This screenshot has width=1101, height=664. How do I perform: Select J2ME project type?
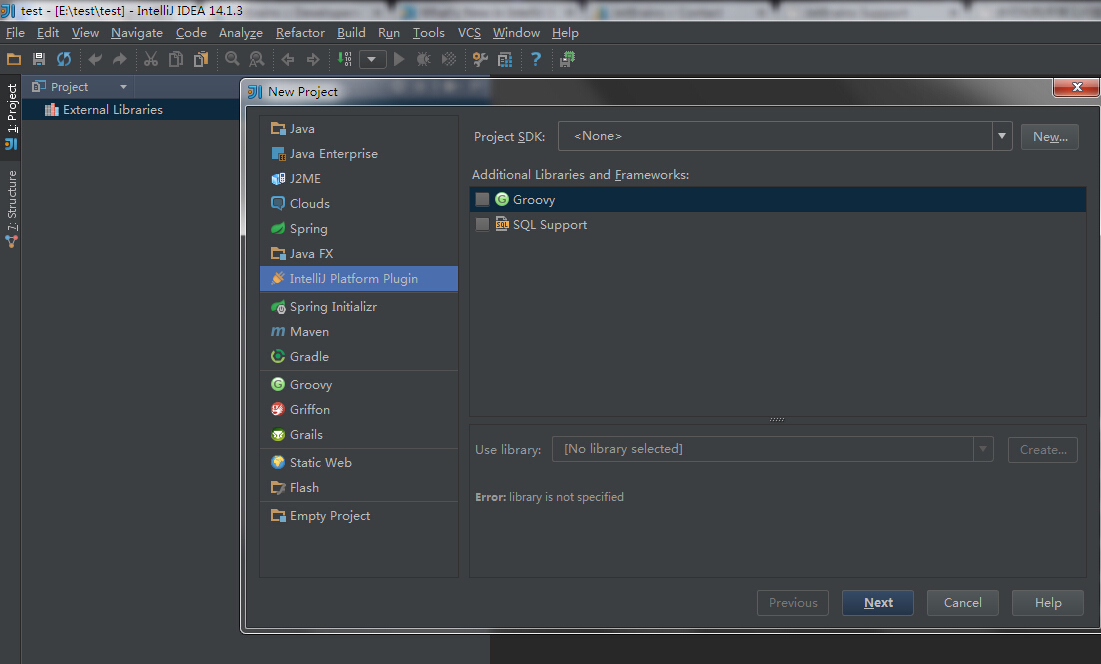point(359,179)
